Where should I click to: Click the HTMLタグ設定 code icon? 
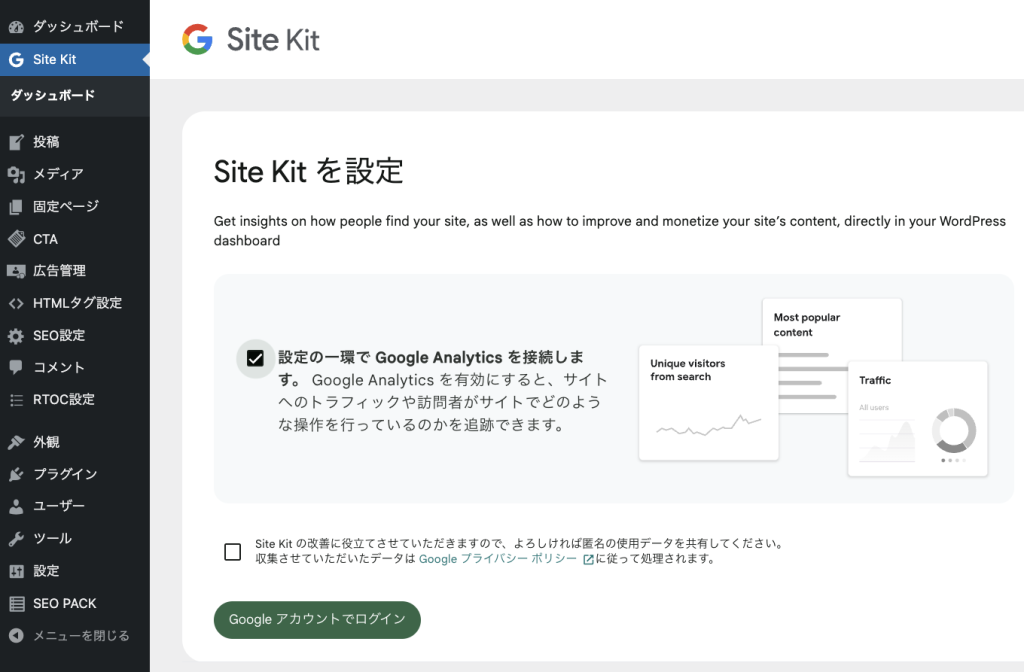coord(15,302)
